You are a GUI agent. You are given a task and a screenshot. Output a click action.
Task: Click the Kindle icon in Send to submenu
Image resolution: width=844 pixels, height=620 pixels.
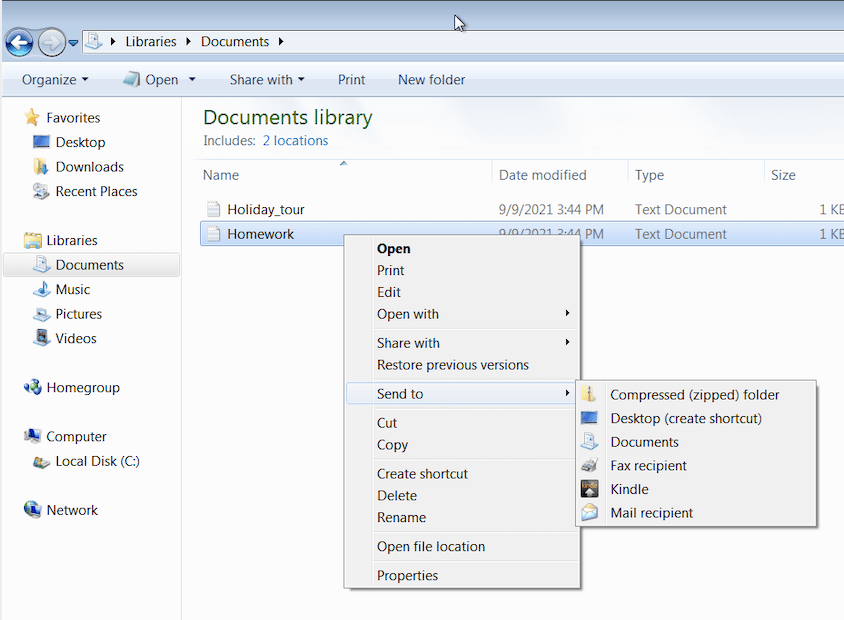pos(590,489)
